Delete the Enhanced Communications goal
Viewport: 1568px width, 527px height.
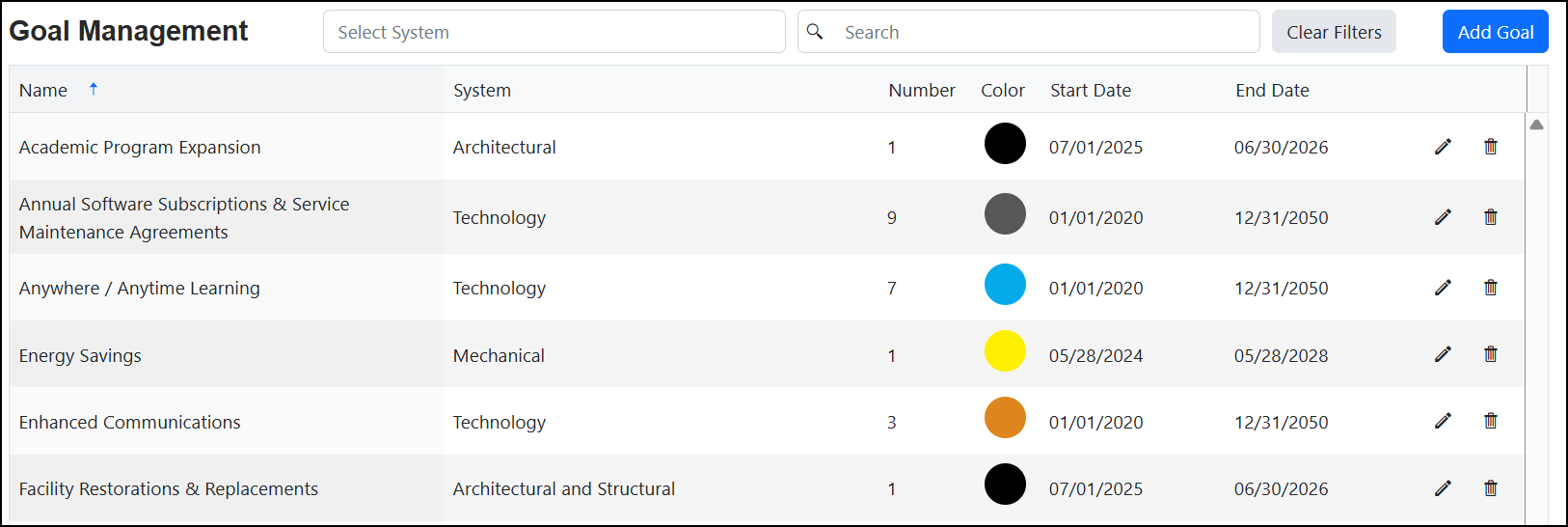tap(1491, 421)
